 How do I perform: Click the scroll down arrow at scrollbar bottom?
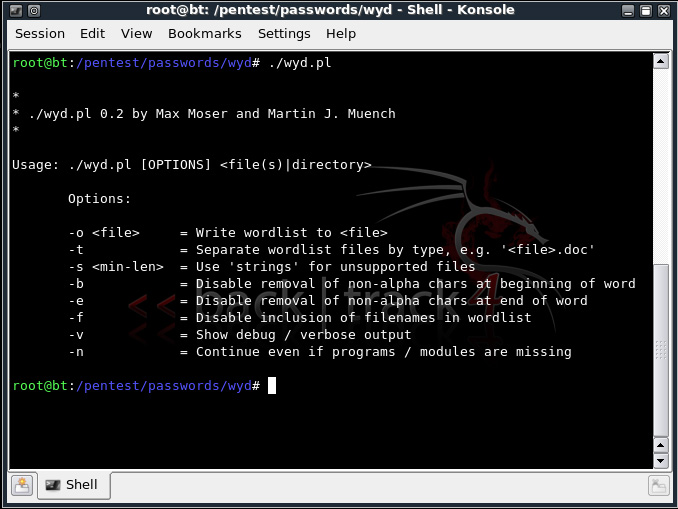[x=661, y=461]
